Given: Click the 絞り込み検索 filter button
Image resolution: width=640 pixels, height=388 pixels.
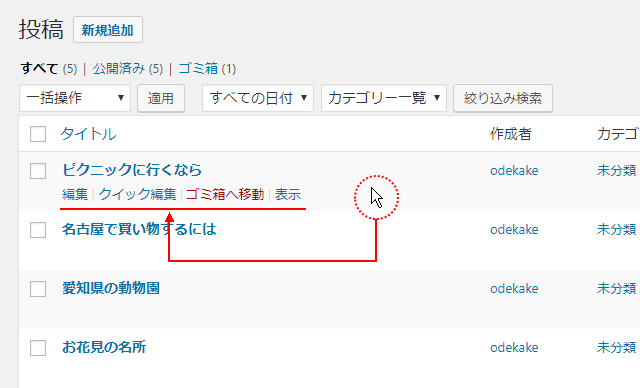Looking at the screenshot, I should (x=503, y=98).
